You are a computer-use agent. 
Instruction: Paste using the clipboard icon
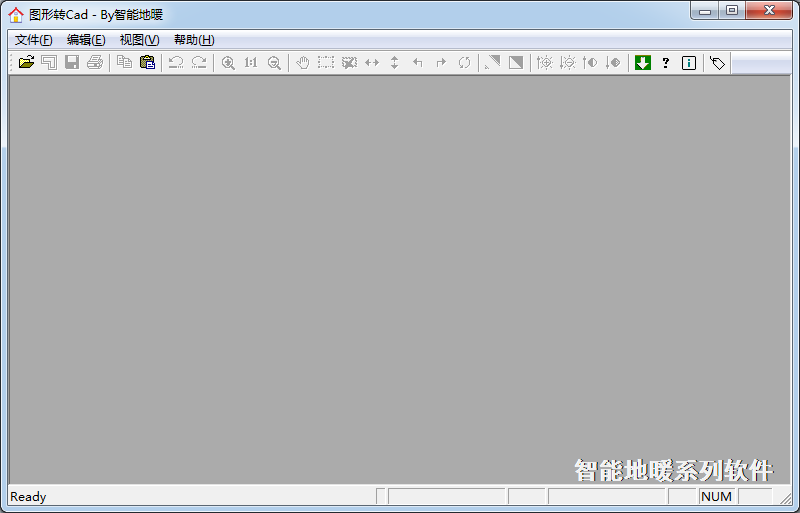click(147, 62)
